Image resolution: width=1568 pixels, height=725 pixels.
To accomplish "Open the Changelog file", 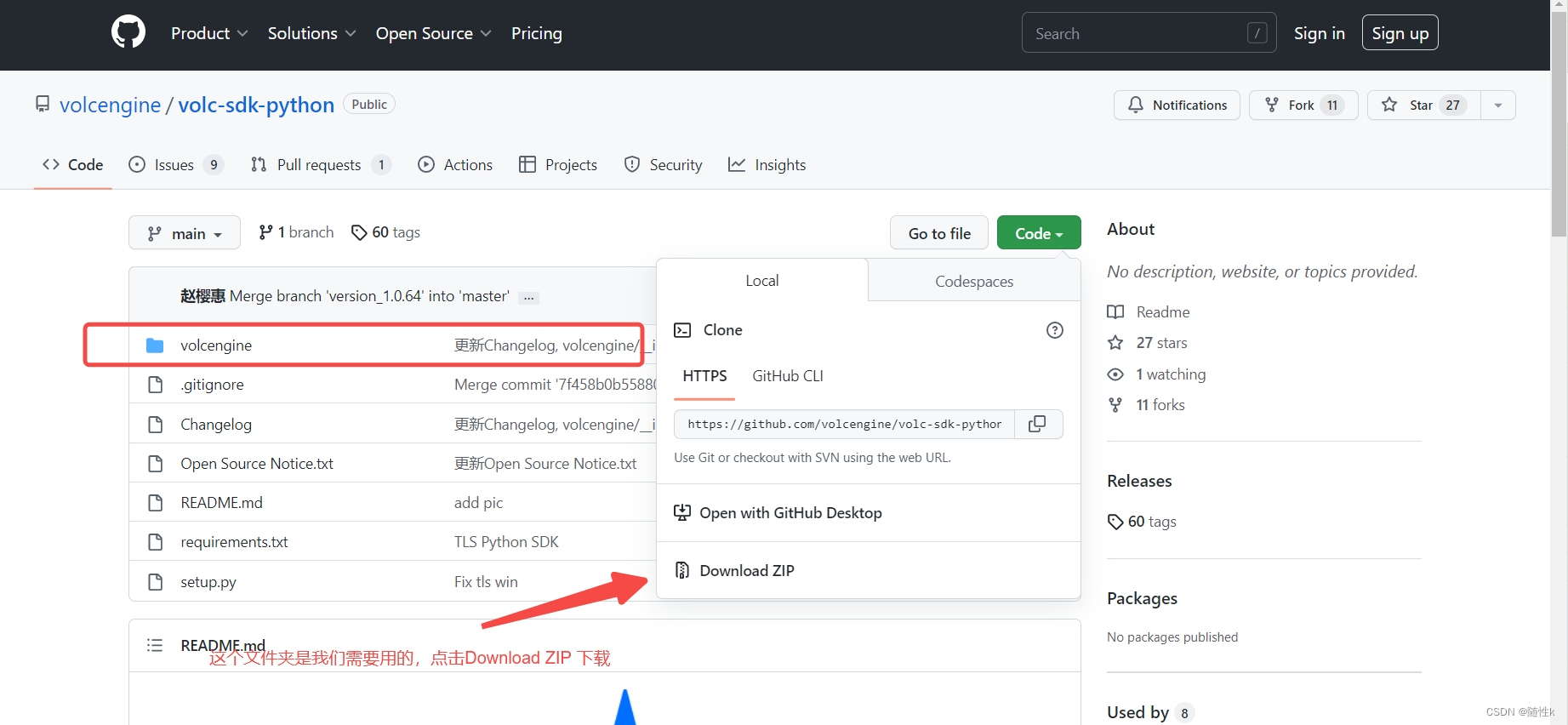I will pyautogui.click(x=216, y=424).
